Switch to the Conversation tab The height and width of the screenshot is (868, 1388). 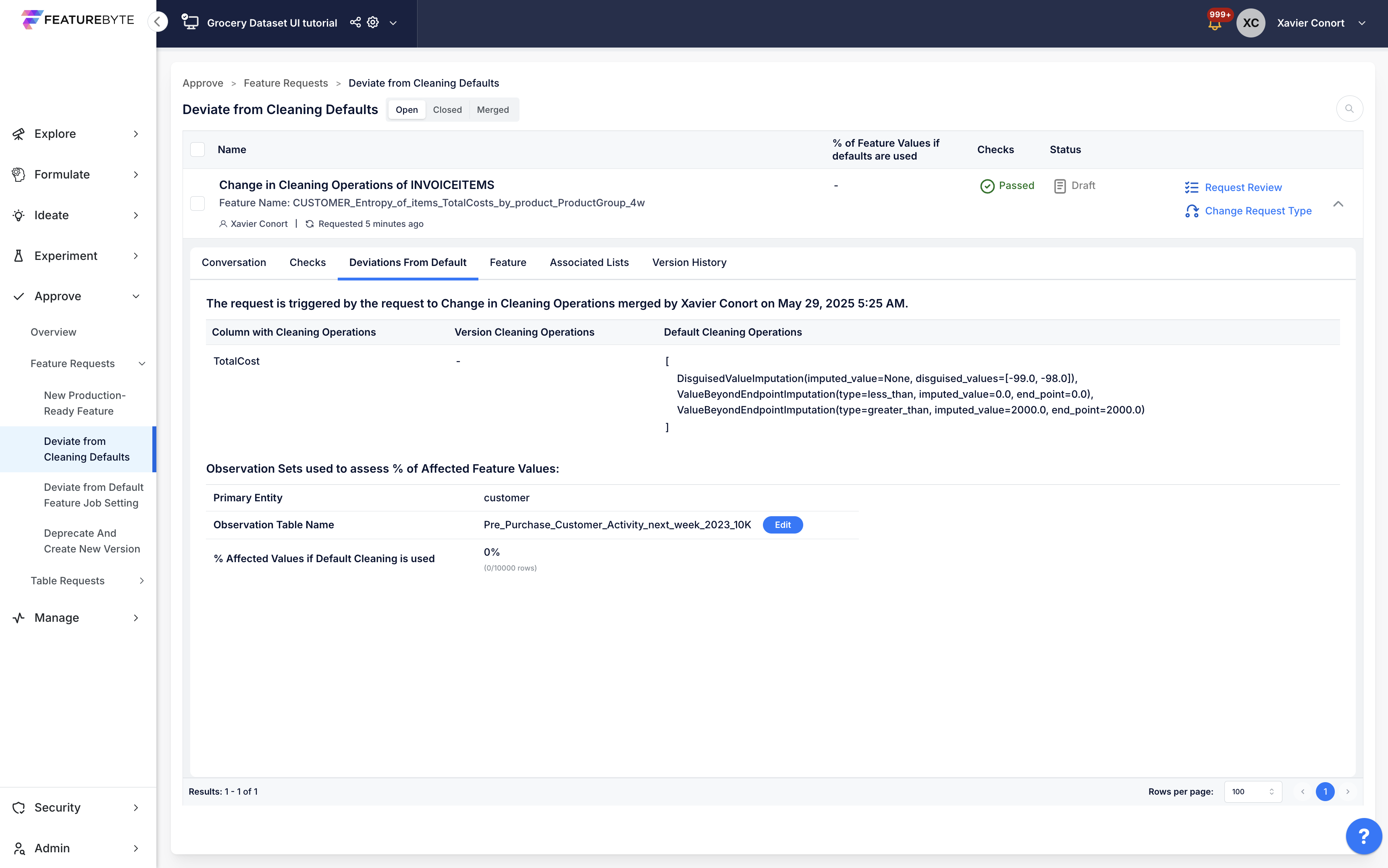(x=234, y=262)
